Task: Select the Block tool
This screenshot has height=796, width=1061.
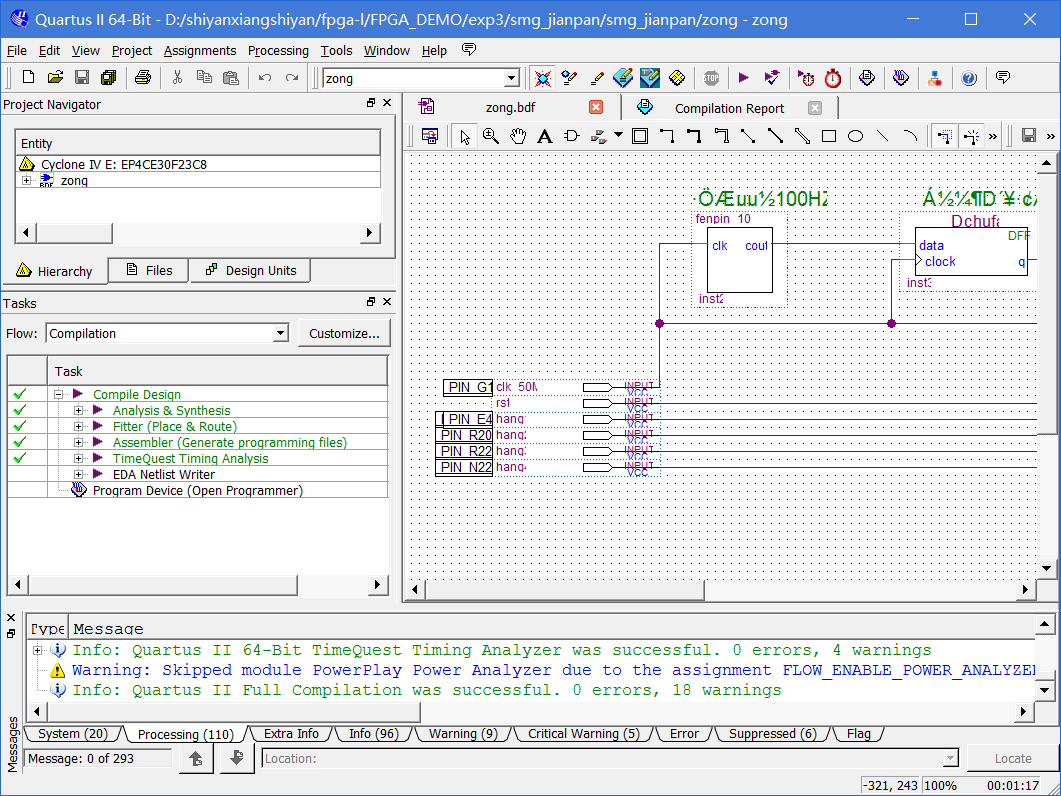Action: pyautogui.click(x=639, y=136)
